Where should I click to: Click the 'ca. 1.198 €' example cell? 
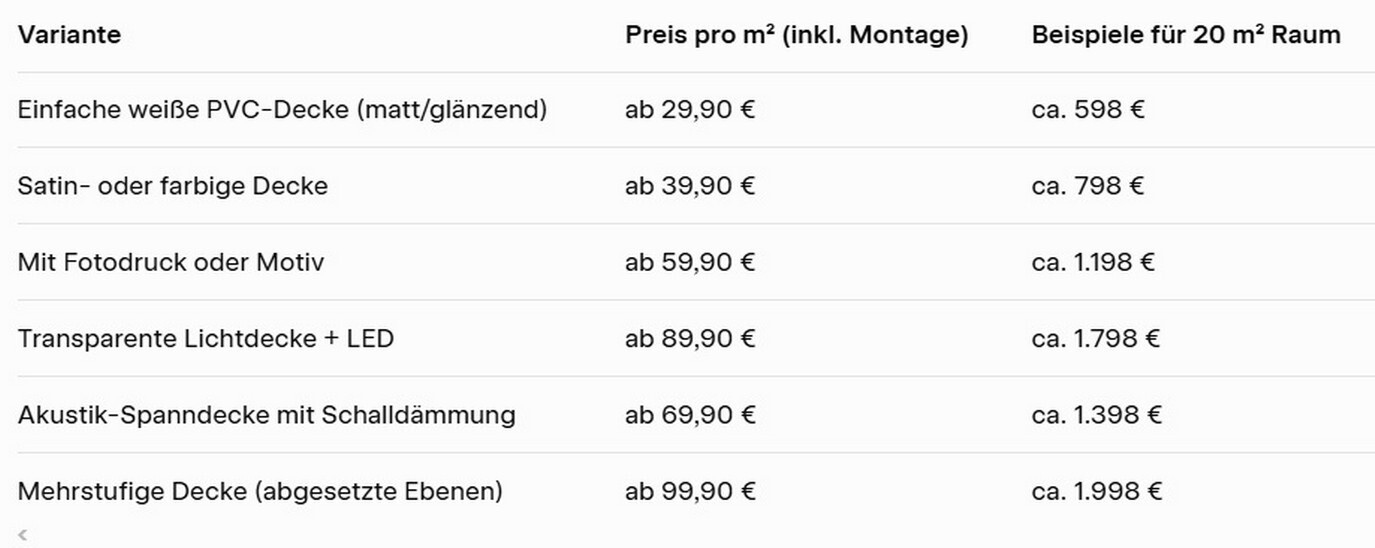click(1093, 263)
